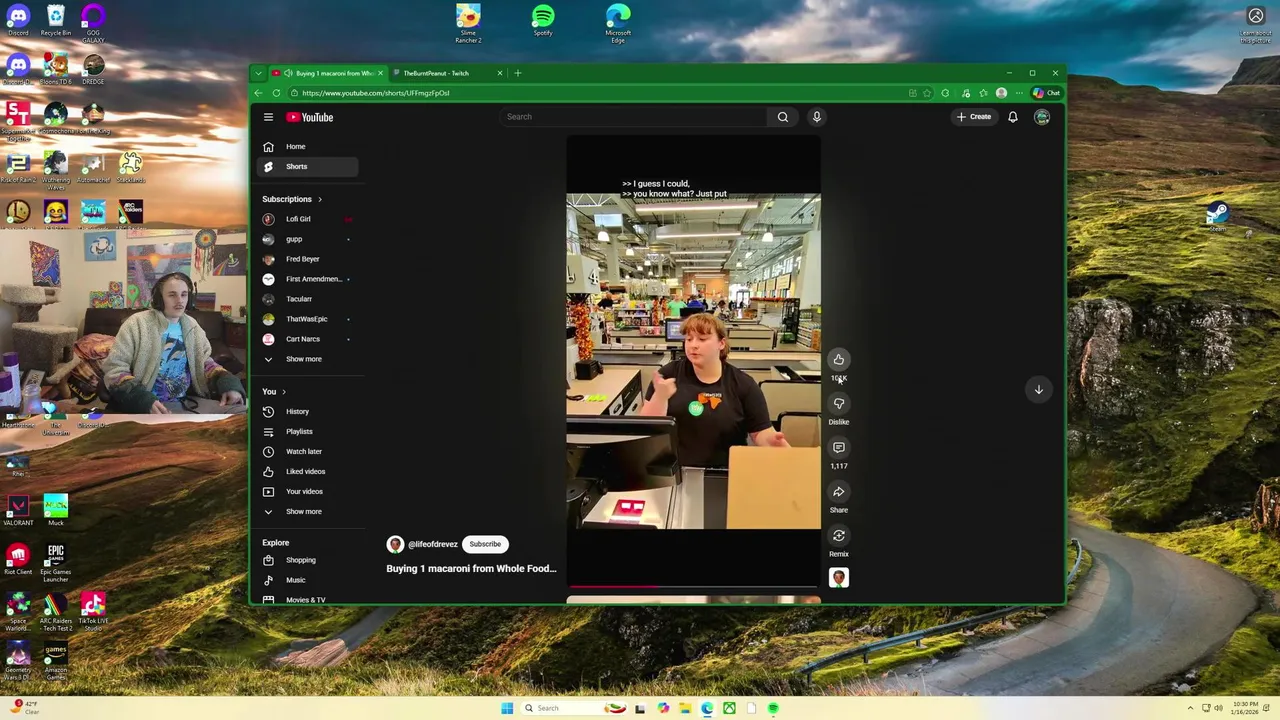This screenshot has width=1280, height=720.
Task: Open the Short's 1,117 comments
Action: pos(839,448)
